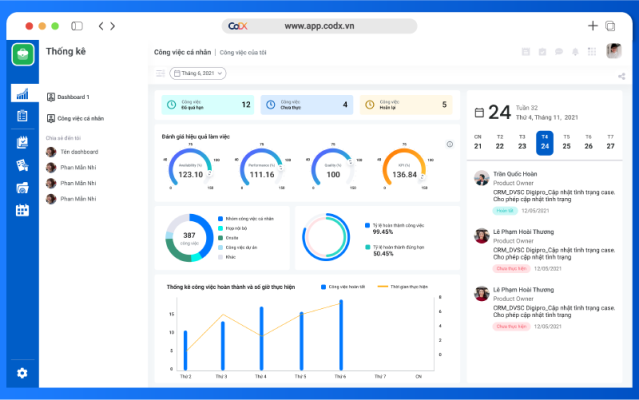Open Công việc của tôi breadcrumb link

point(243,53)
